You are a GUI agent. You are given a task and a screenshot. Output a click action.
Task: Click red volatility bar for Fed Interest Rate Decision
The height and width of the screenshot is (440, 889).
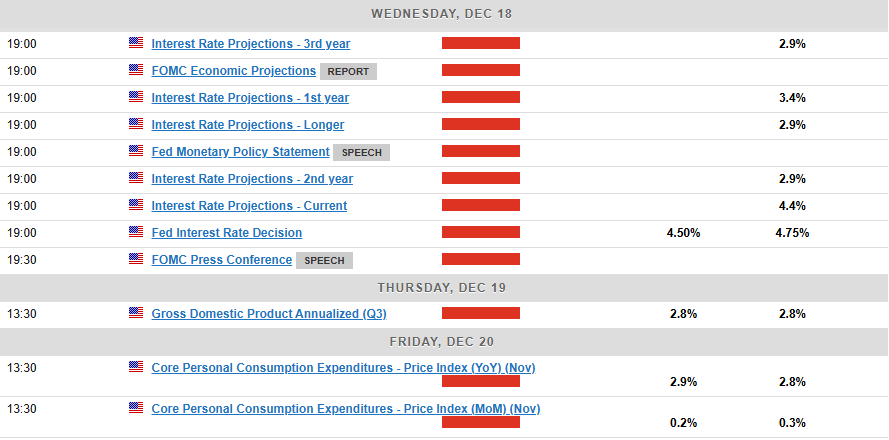coord(481,233)
